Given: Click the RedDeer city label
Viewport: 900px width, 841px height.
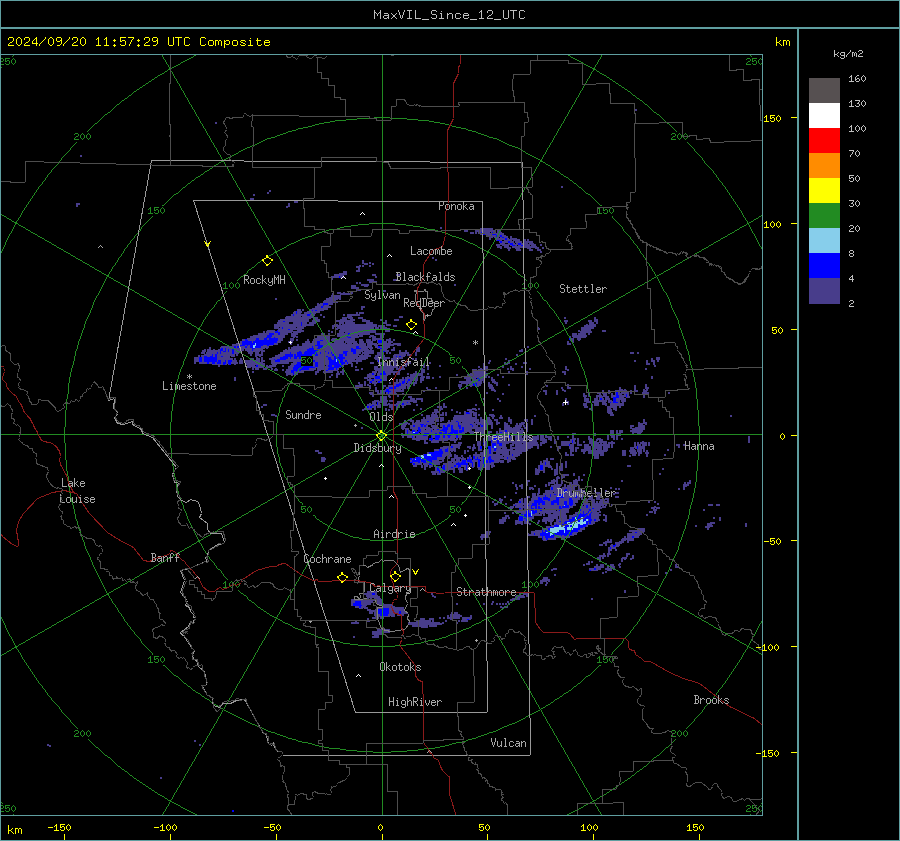Looking at the screenshot, I should click(x=424, y=303).
